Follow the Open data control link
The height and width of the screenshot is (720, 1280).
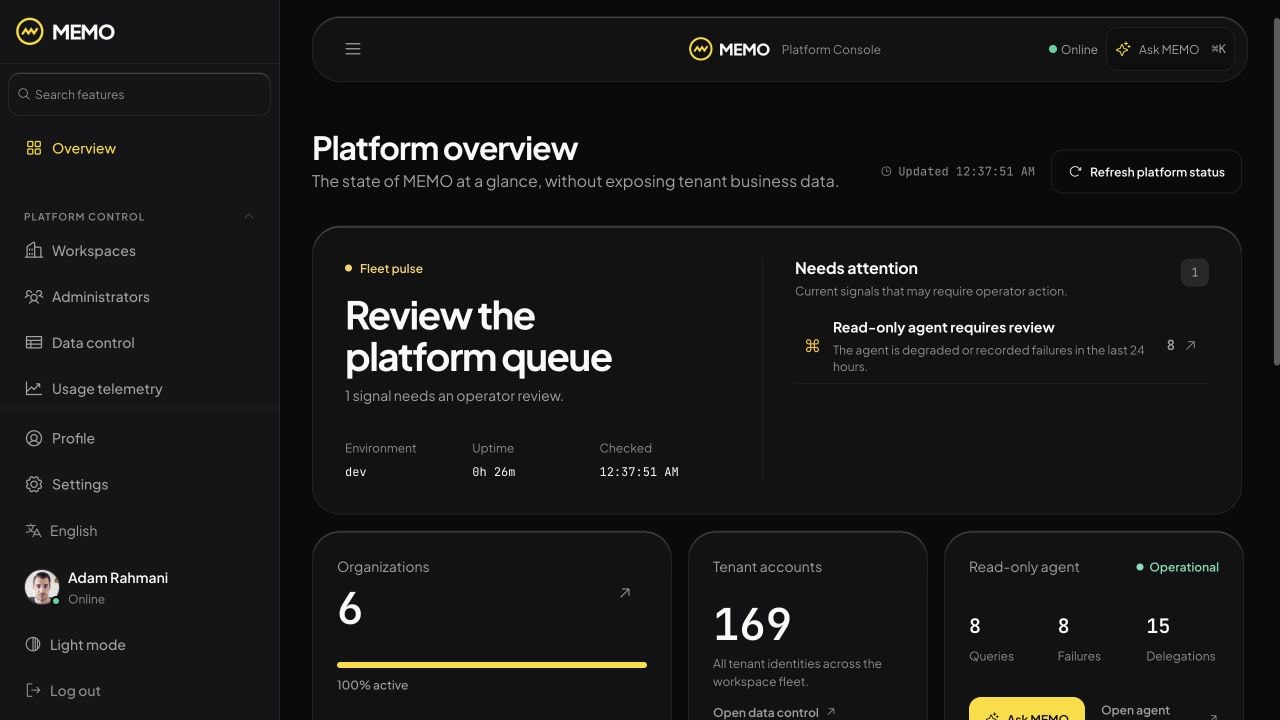[774, 712]
